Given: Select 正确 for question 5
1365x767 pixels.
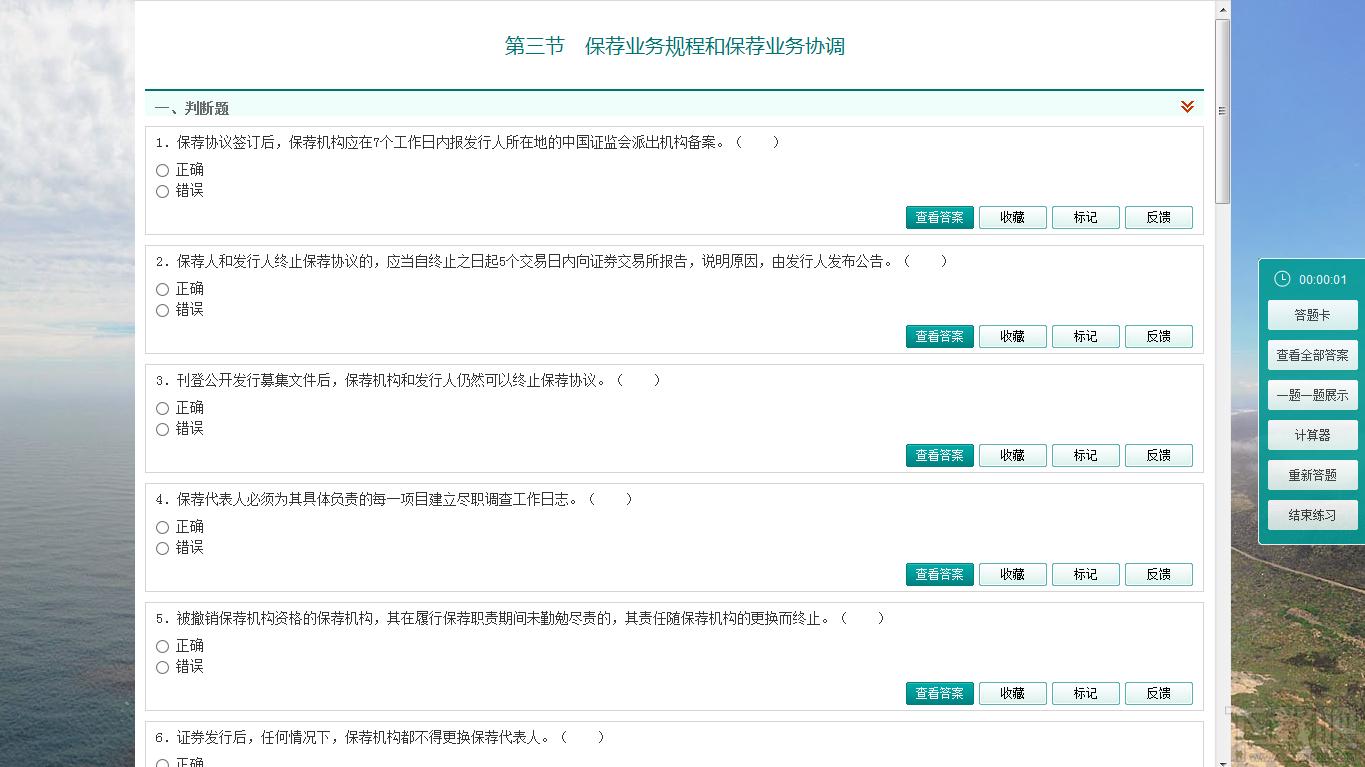Looking at the screenshot, I should (163, 647).
